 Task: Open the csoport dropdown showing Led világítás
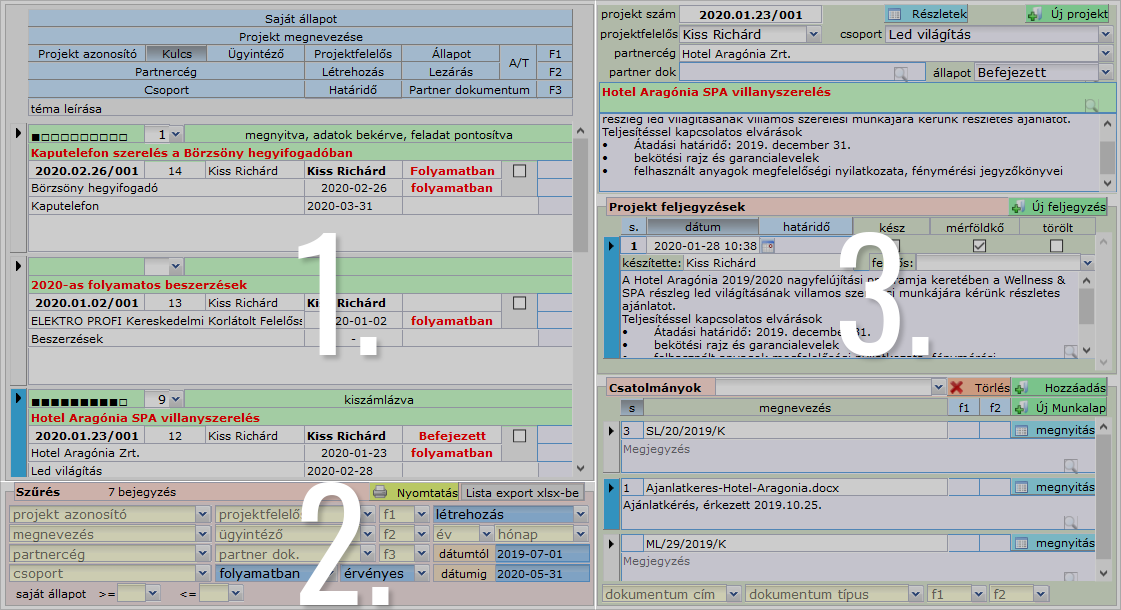pos(1104,34)
